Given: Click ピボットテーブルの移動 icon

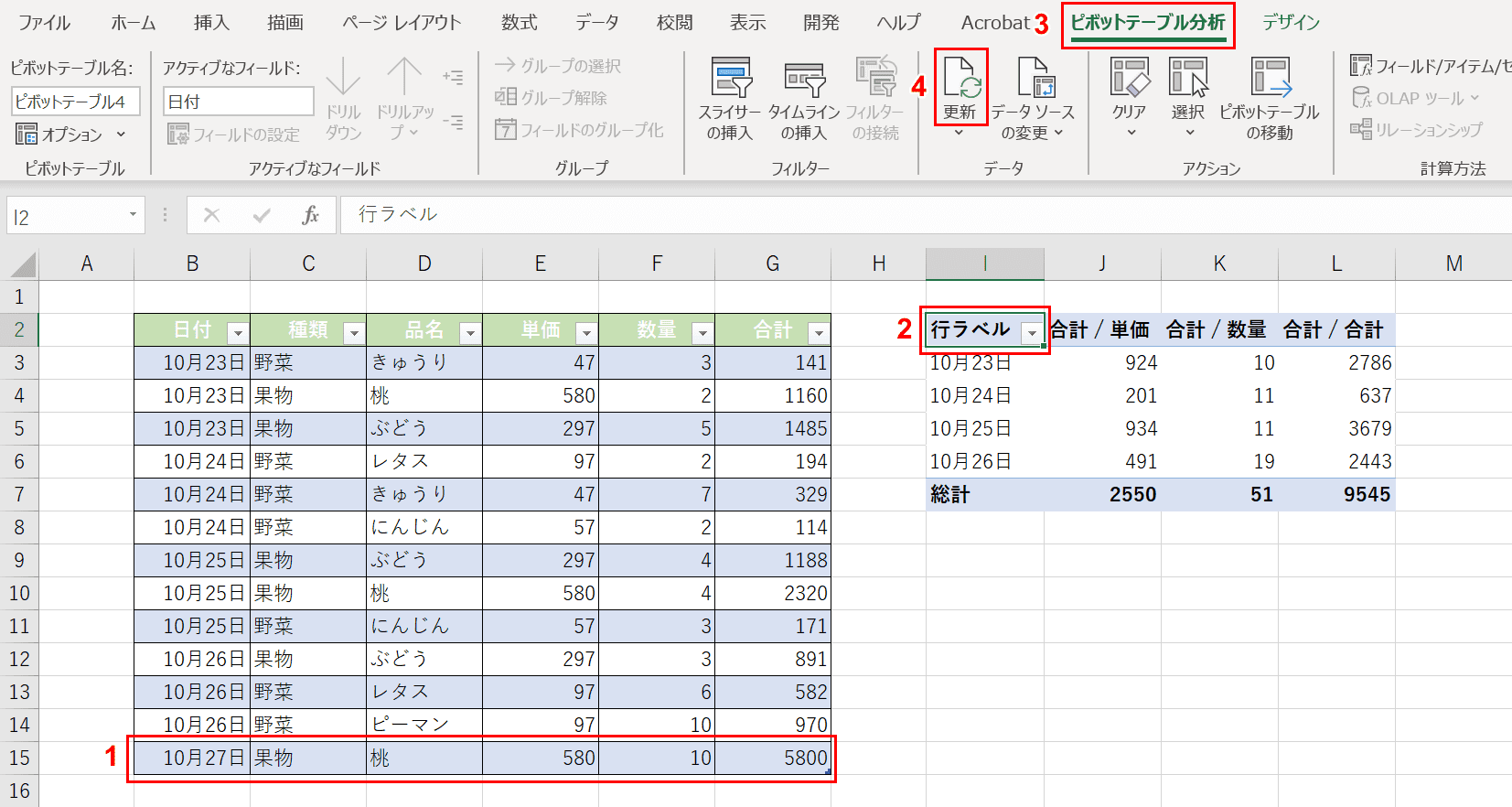Looking at the screenshot, I should point(1271,77).
